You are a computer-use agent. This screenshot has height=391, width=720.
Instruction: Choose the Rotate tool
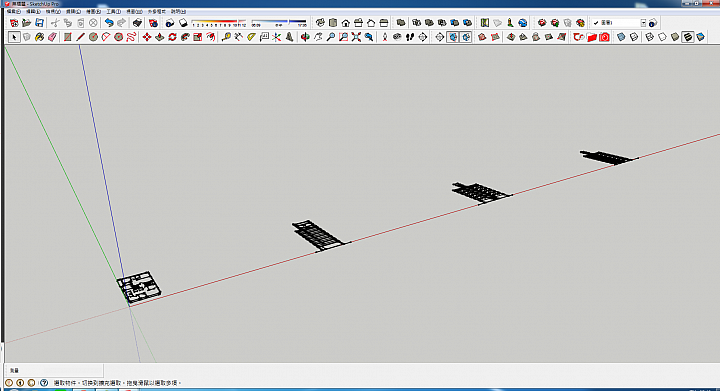pos(173,37)
